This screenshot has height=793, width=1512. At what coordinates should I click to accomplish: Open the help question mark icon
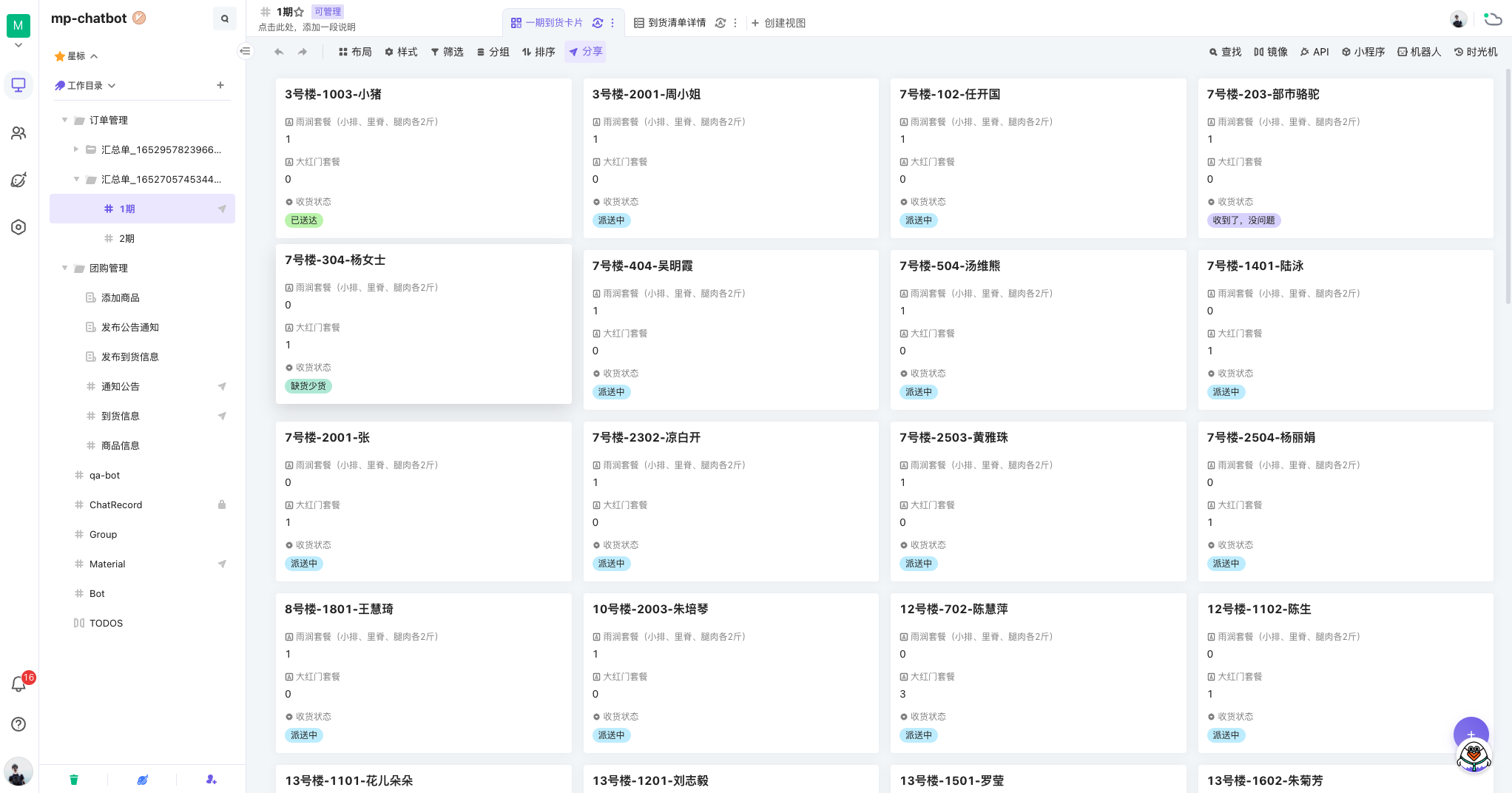[x=18, y=724]
